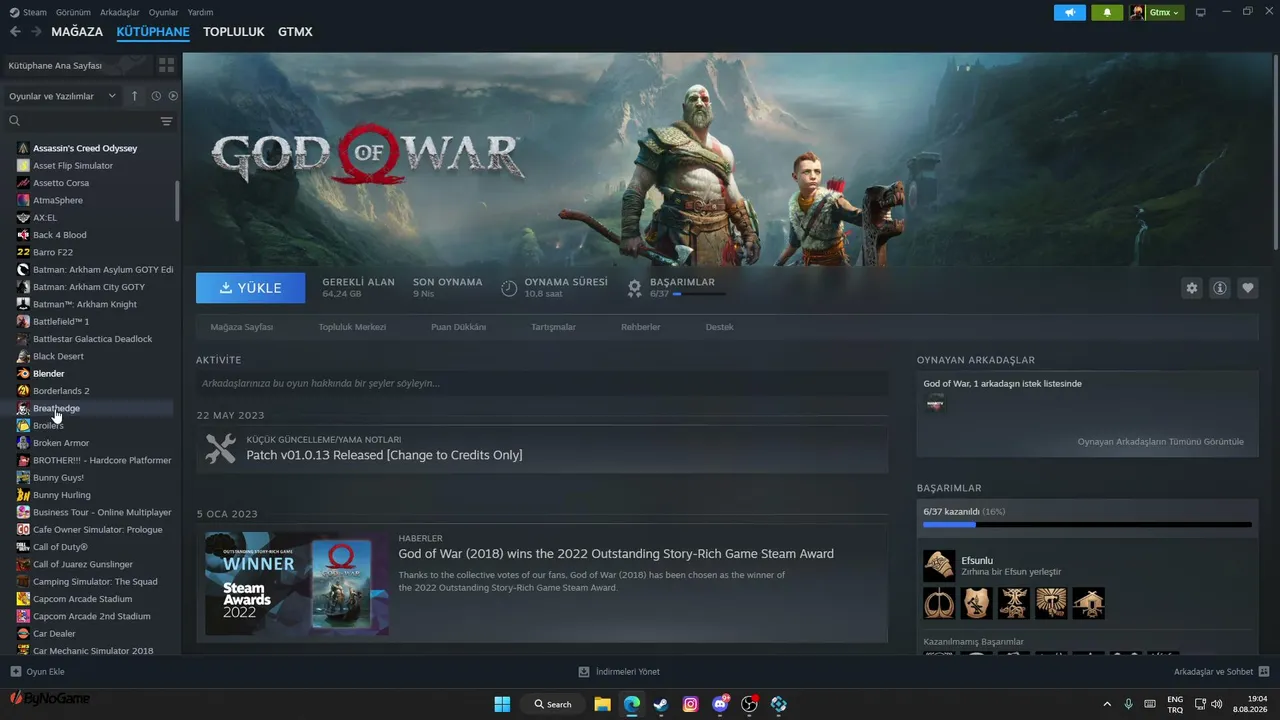This screenshot has height=720, width=1280.
Task: Open the Görünüm menu
Action: (x=74, y=12)
